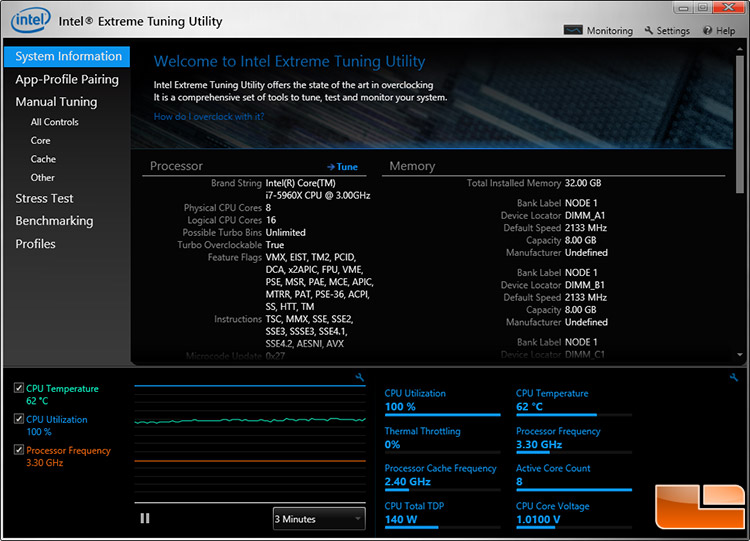Screen dimensions: 750x541
Task: Click Possible Turbo Bins Unlimited value
Action: [285, 232]
